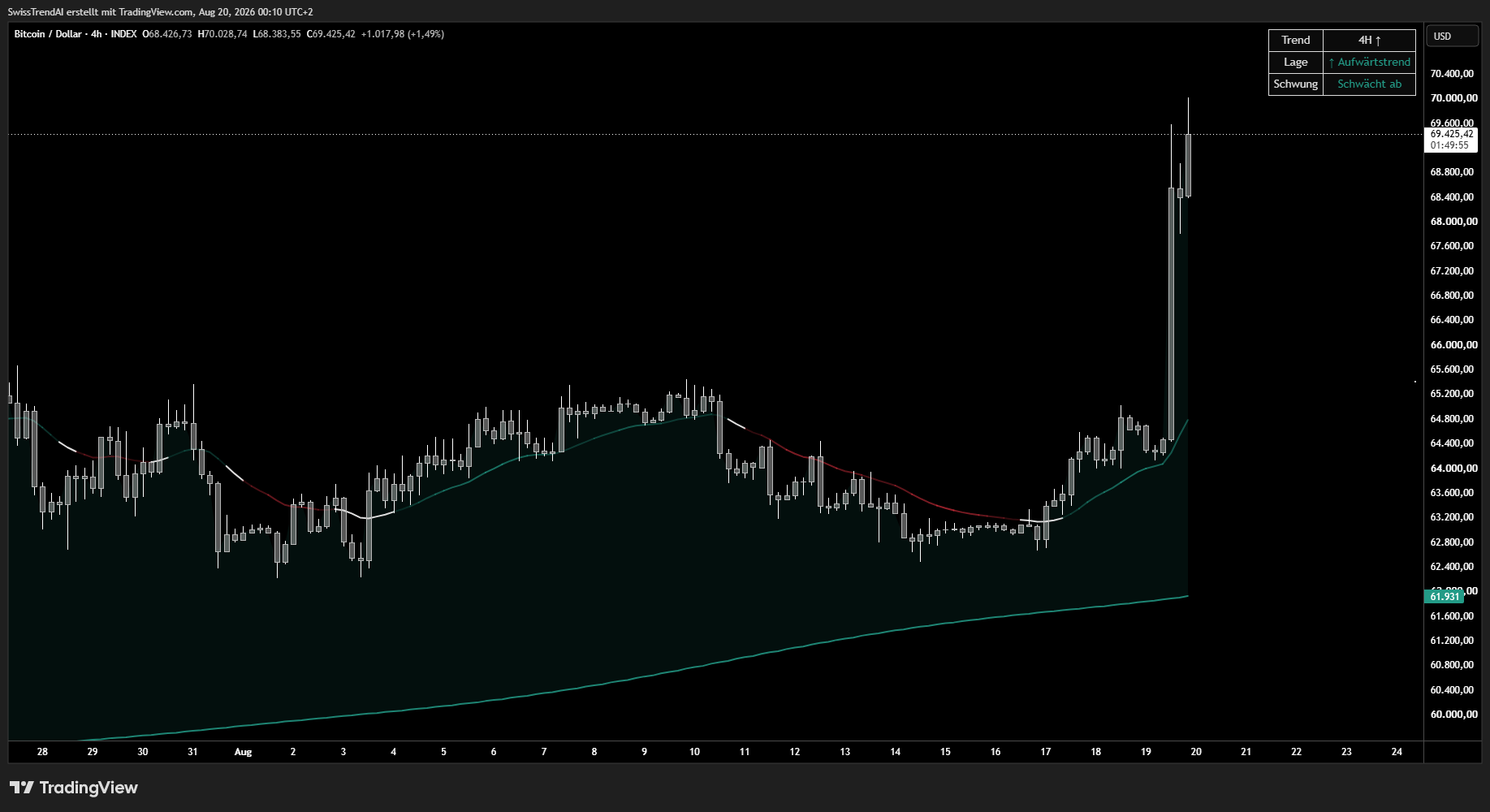Click the 01:49:55 candle countdown timer

point(1449,145)
